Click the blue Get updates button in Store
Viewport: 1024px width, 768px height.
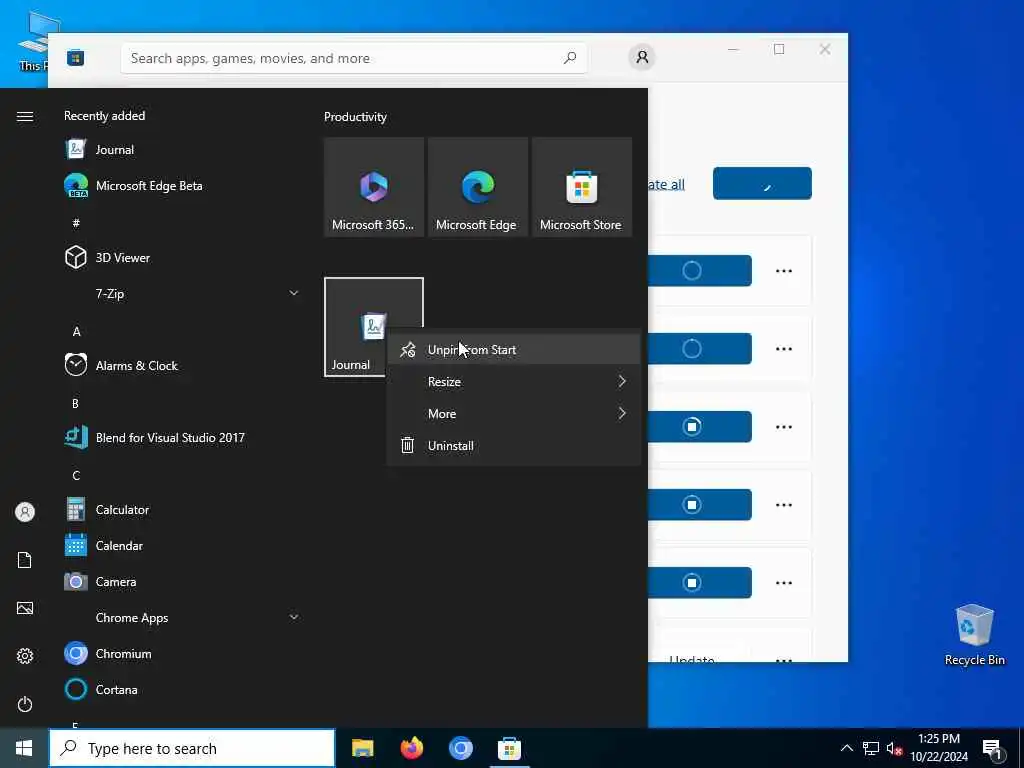tap(762, 184)
